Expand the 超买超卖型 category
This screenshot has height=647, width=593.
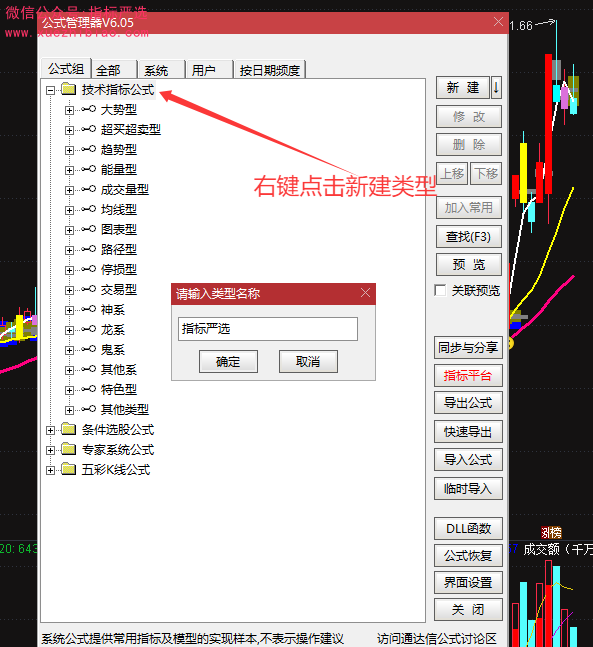coord(69,130)
